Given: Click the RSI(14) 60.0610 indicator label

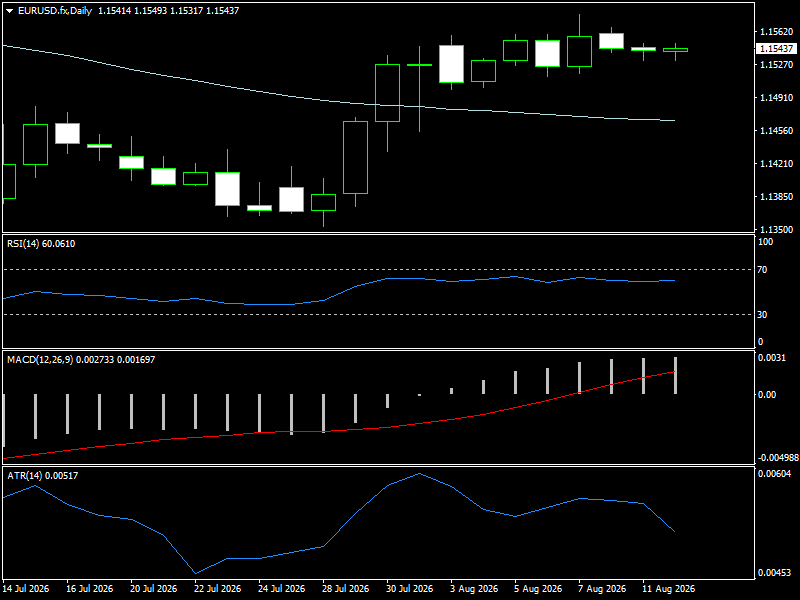Looking at the screenshot, I should [x=41, y=244].
